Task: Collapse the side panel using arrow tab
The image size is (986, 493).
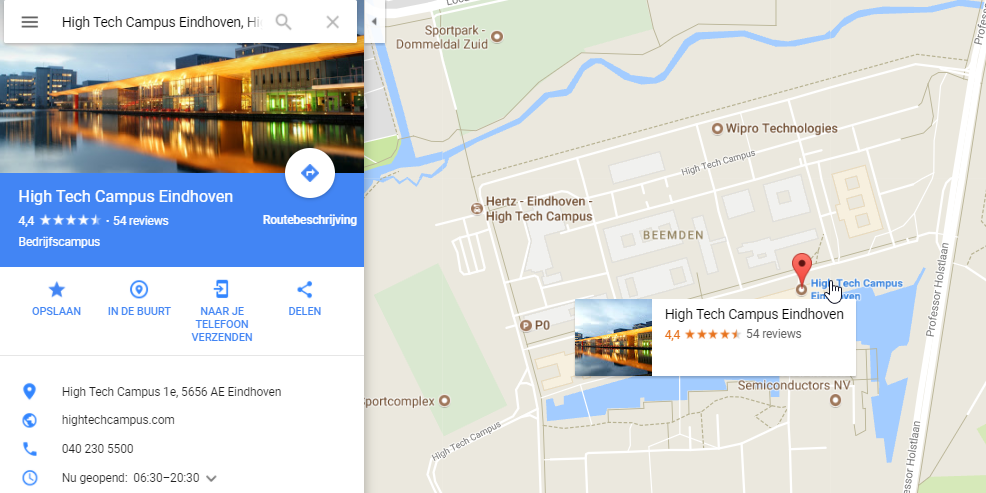Action: point(374,21)
